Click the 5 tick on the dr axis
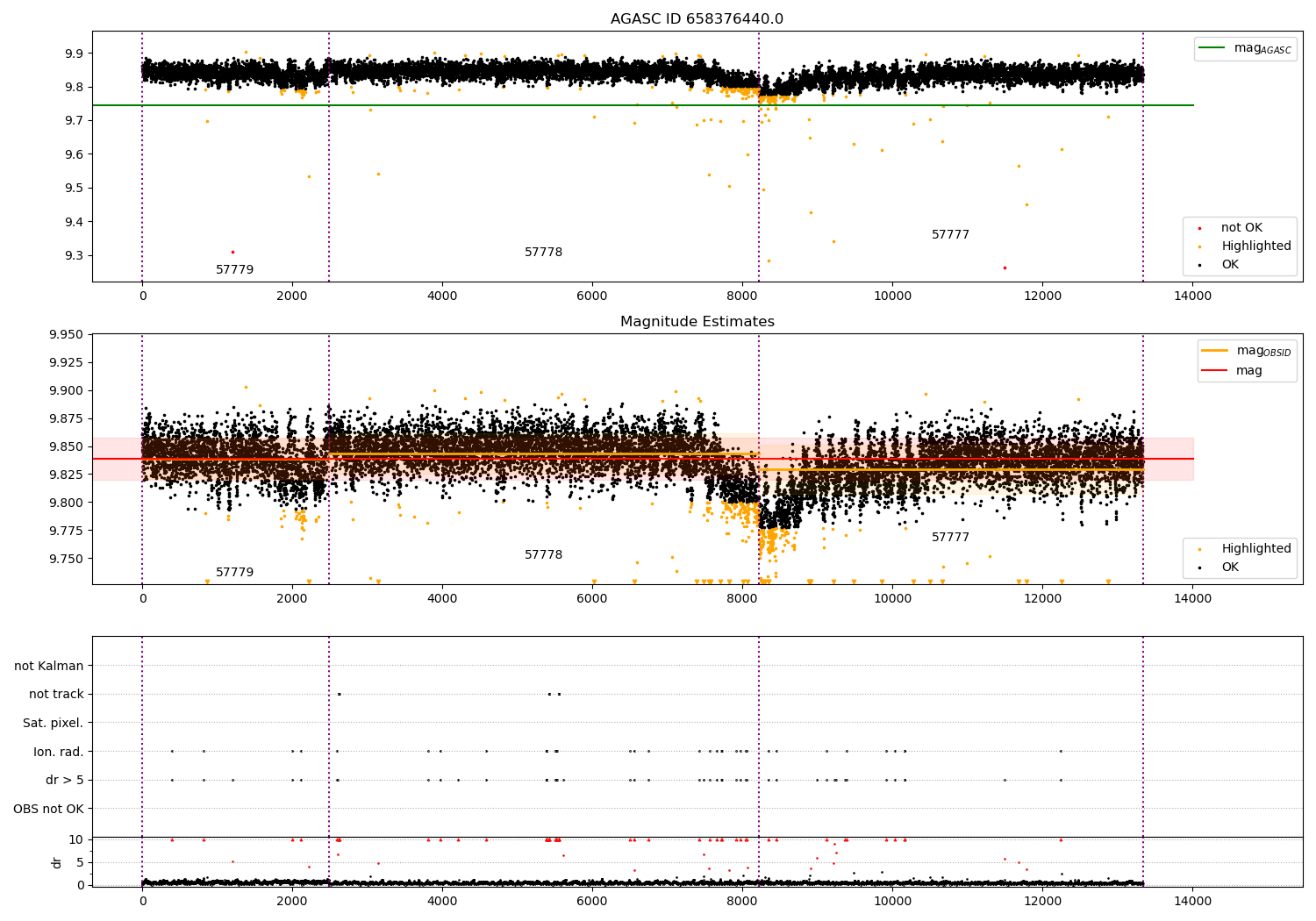This screenshot has height=921, width=1316. 81,863
